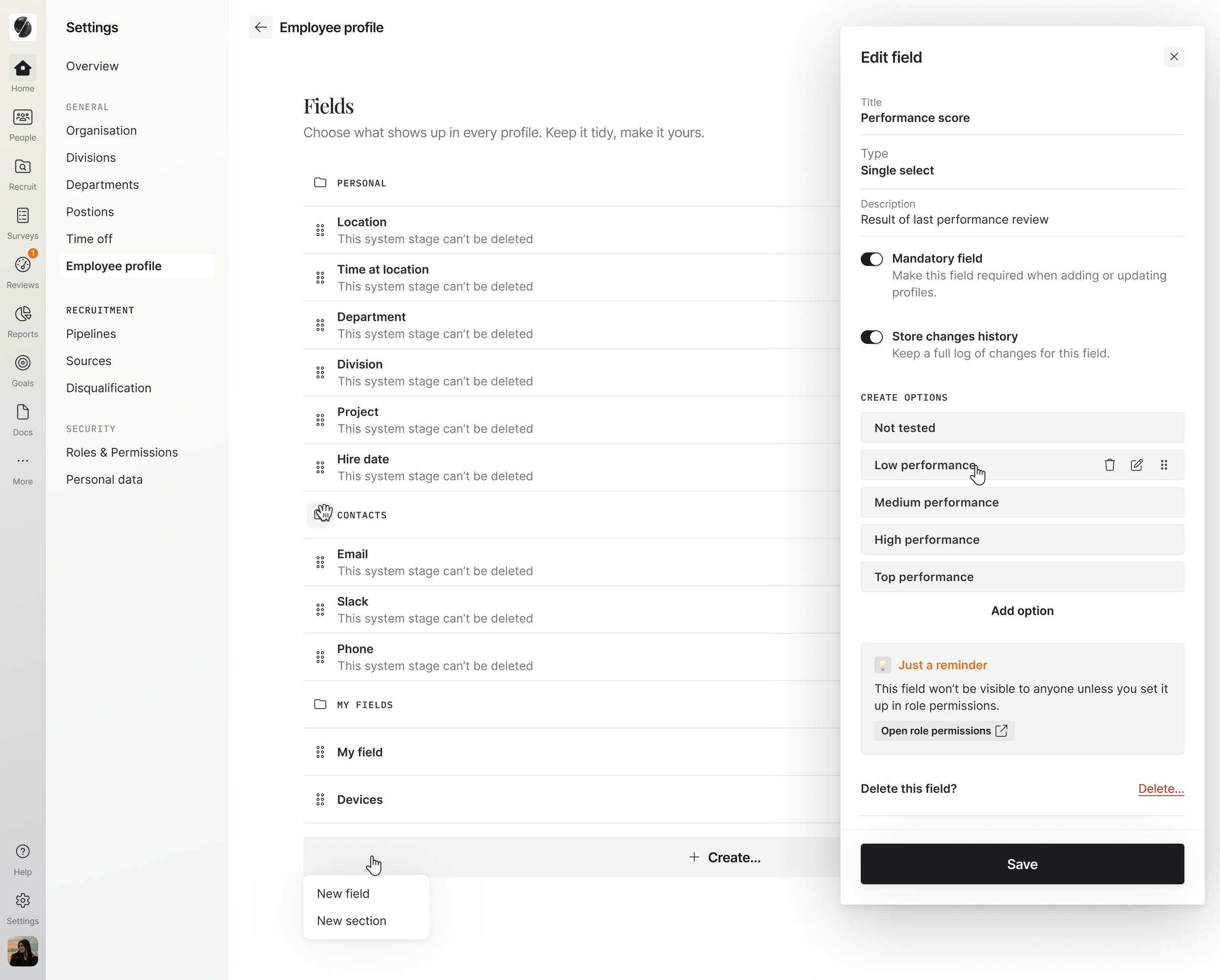Open Reviews with notification badge
Screen dimensions: 1220x980
[x=22, y=265]
